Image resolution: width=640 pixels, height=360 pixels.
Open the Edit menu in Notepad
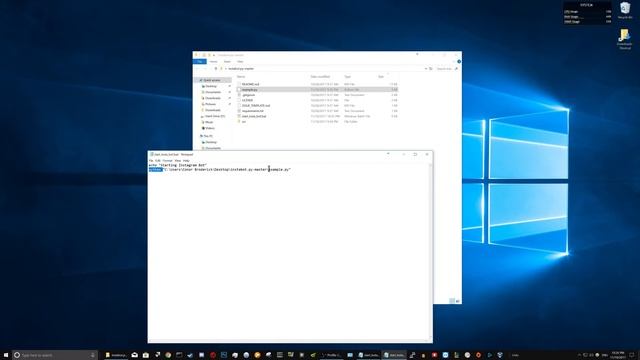tap(158, 161)
